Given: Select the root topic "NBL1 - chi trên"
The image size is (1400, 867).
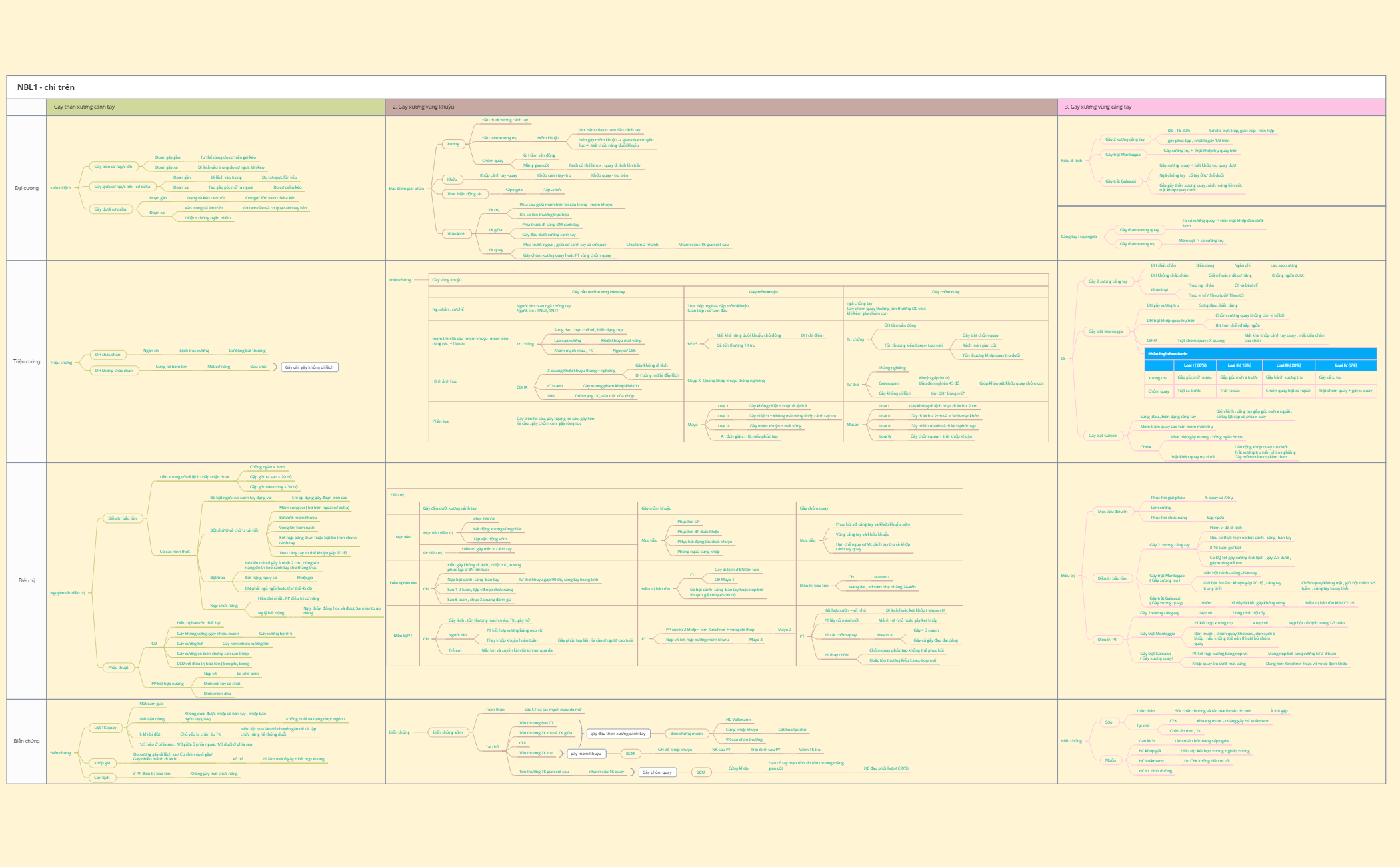Looking at the screenshot, I should point(47,87).
